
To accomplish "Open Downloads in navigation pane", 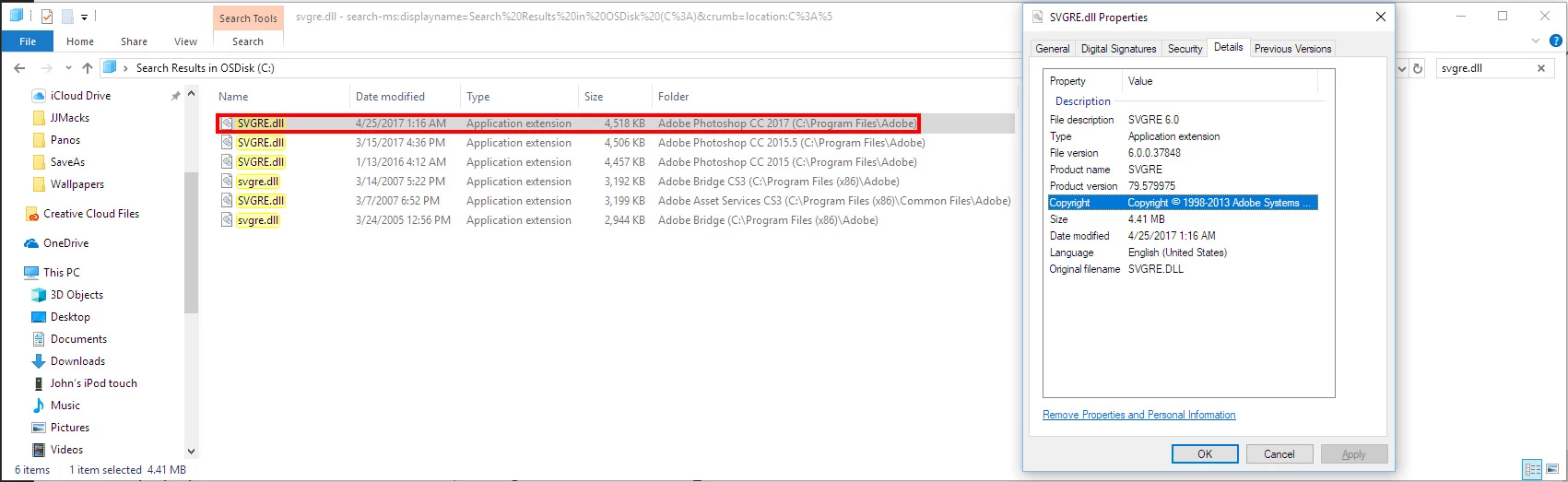I will click(x=77, y=361).
